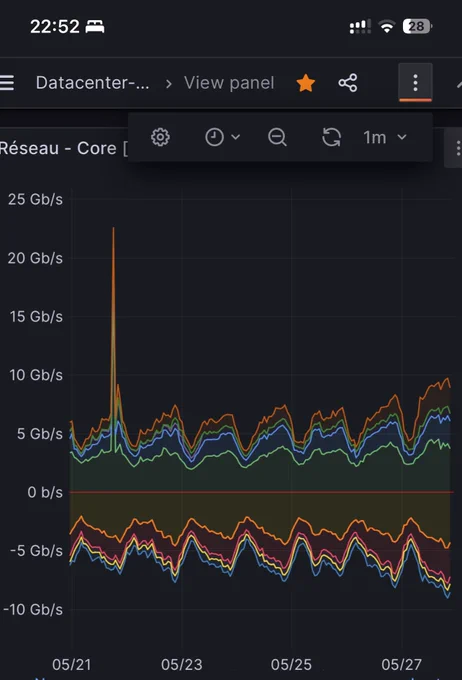462x680 pixels.
Task: Refresh the dashboard now
Action: (331, 137)
